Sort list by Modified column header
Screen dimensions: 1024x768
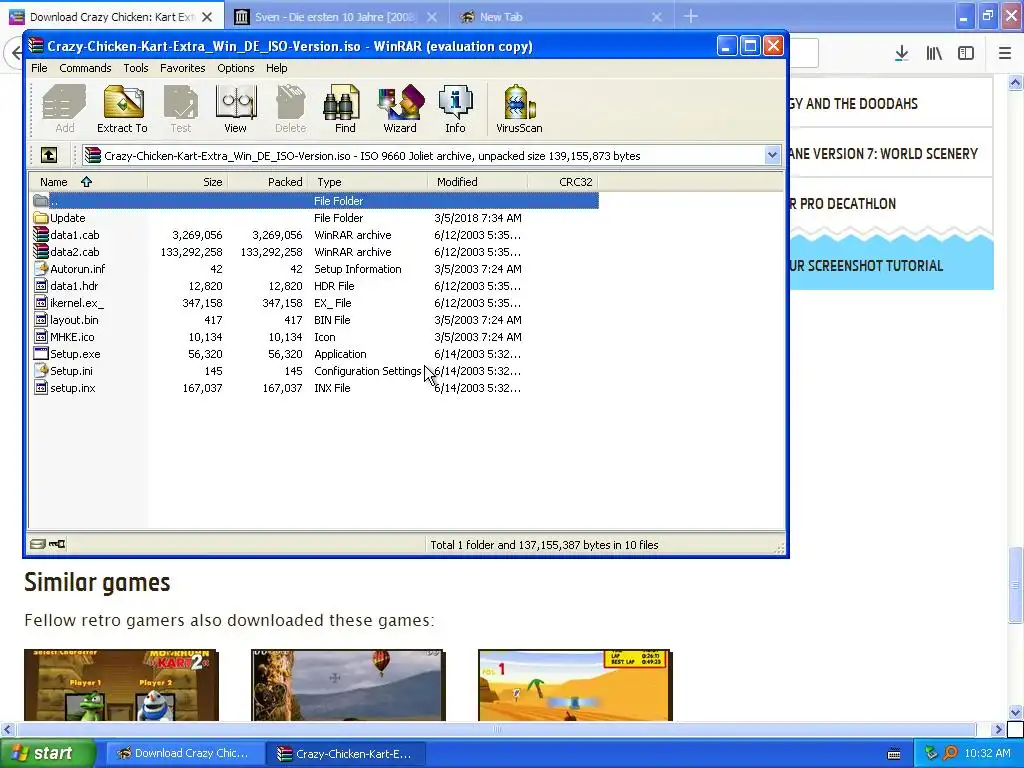(x=477, y=182)
